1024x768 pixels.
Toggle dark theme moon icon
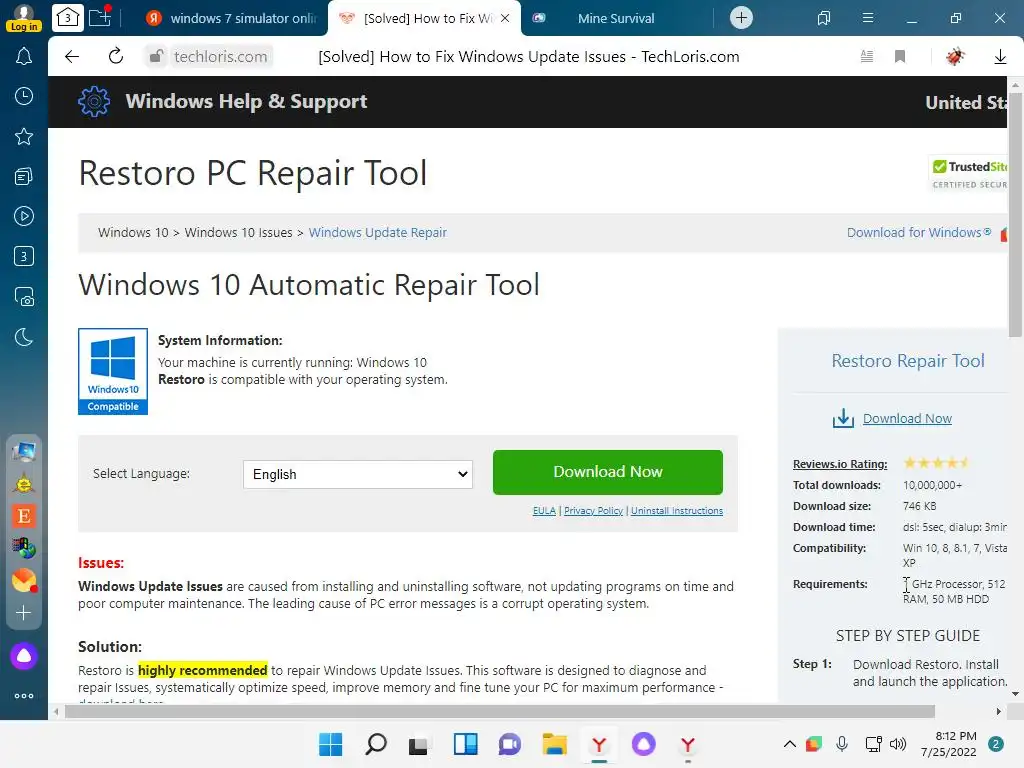[x=24, y=337]
